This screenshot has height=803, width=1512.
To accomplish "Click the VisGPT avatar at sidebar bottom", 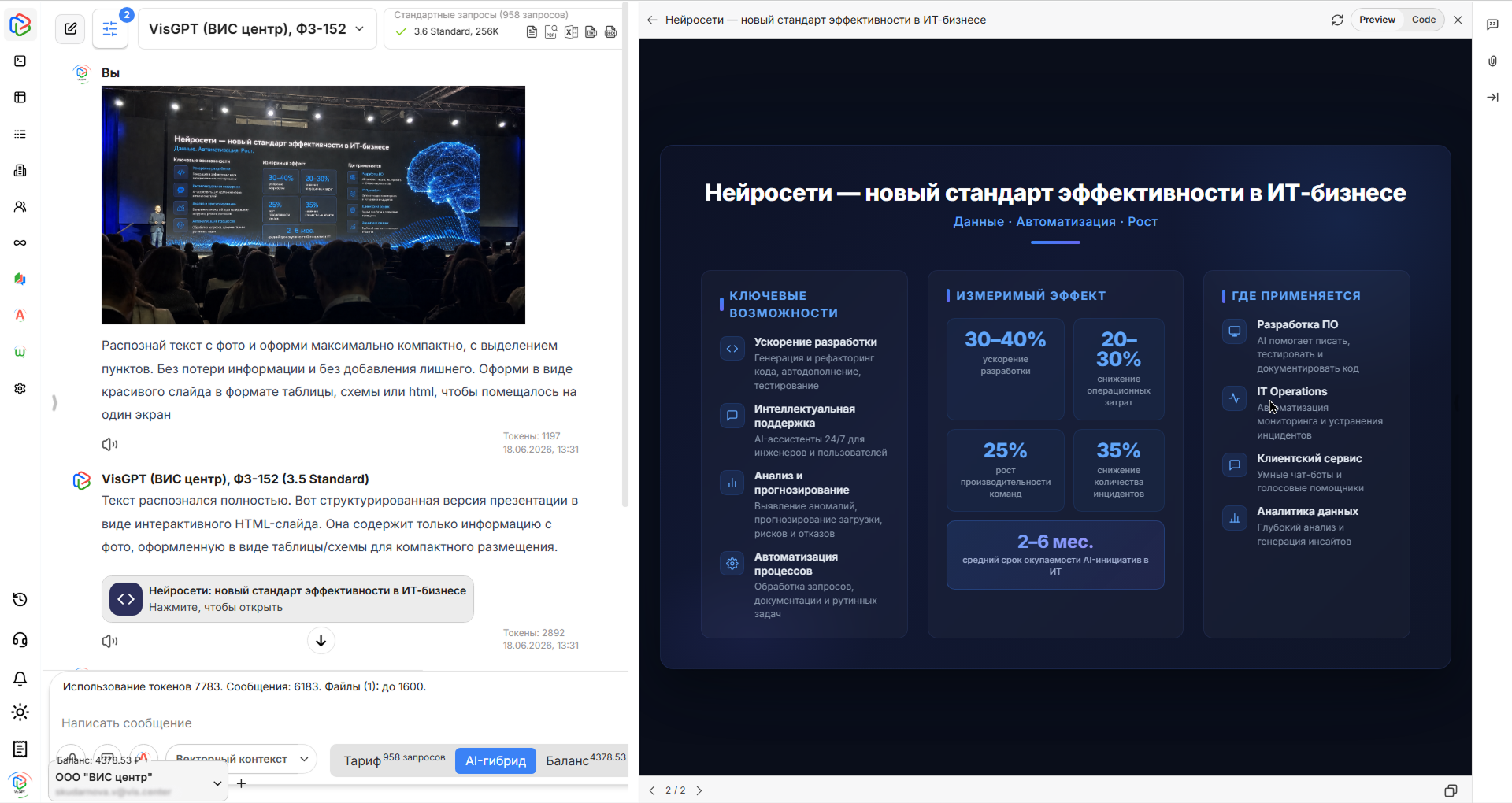I will (20, 784).
